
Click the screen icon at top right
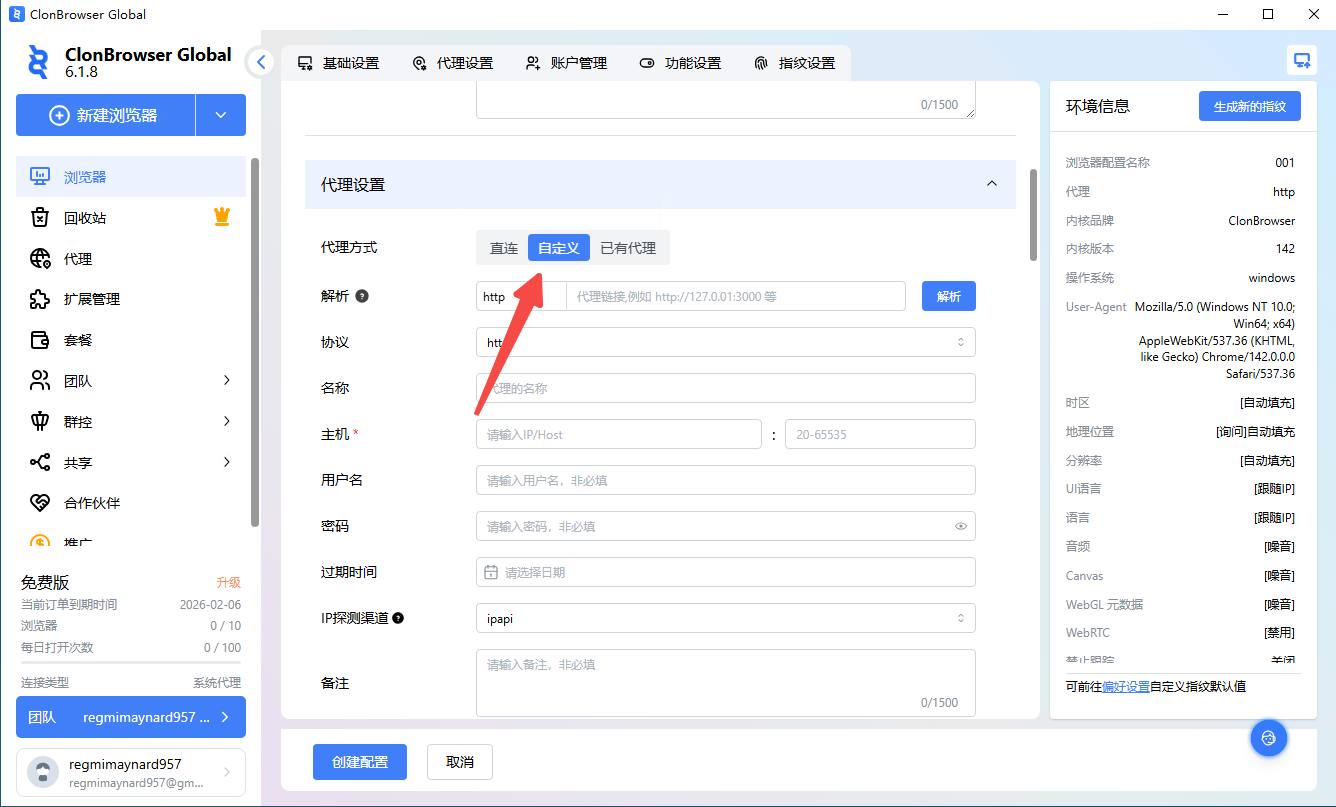[1301, 60]
